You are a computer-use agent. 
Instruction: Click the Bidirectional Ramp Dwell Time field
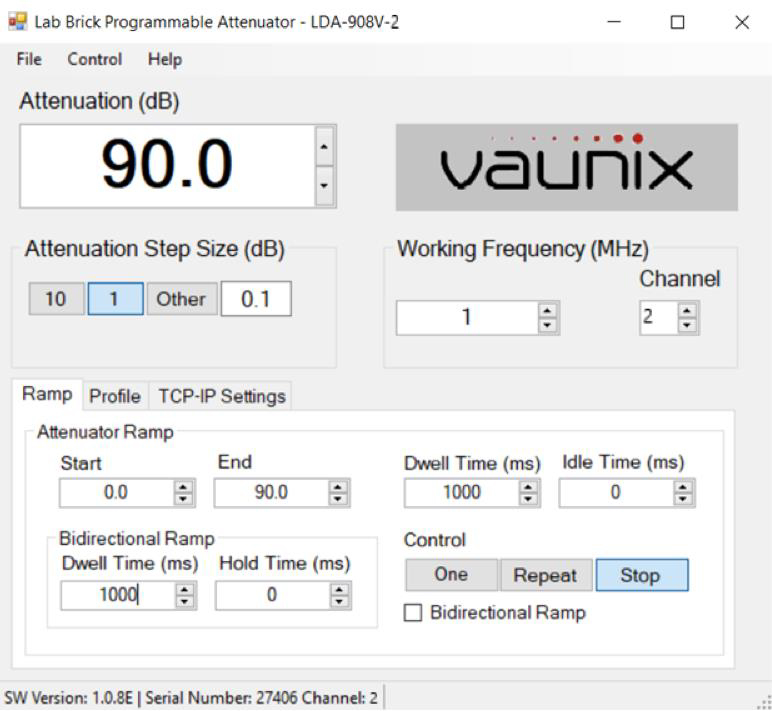click(x=118, y=595)
